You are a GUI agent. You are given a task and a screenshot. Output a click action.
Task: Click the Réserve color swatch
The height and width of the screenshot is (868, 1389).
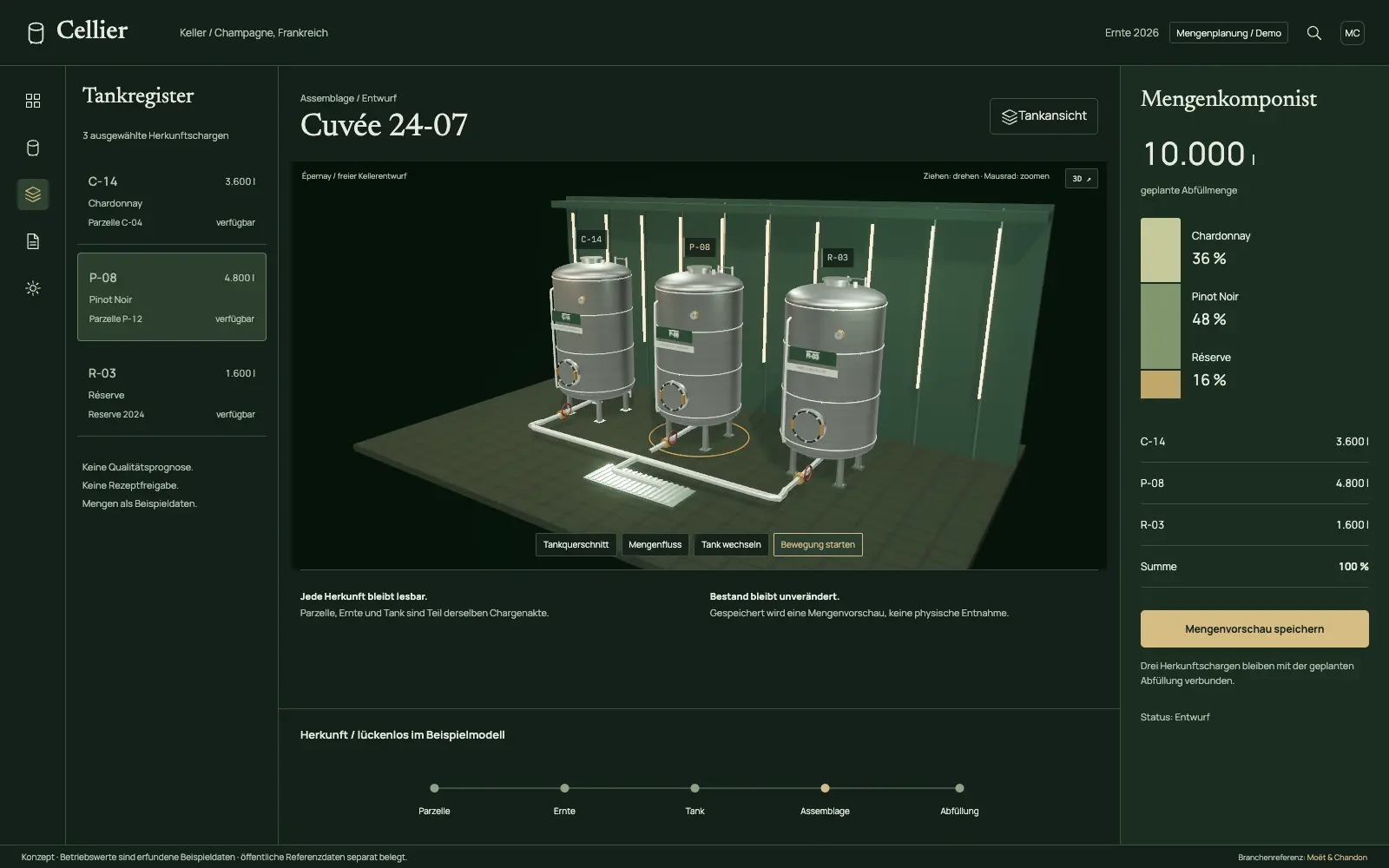[1161, 385]
